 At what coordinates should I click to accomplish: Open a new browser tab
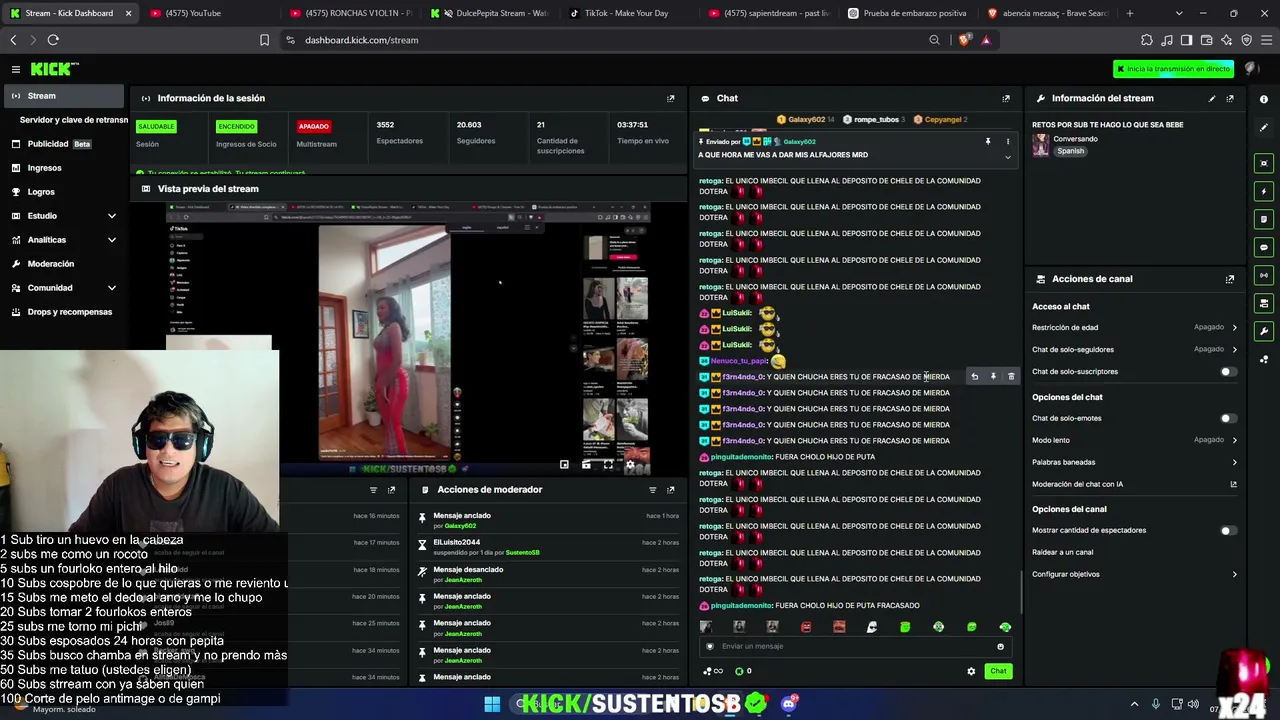[x=1130, y=13]
